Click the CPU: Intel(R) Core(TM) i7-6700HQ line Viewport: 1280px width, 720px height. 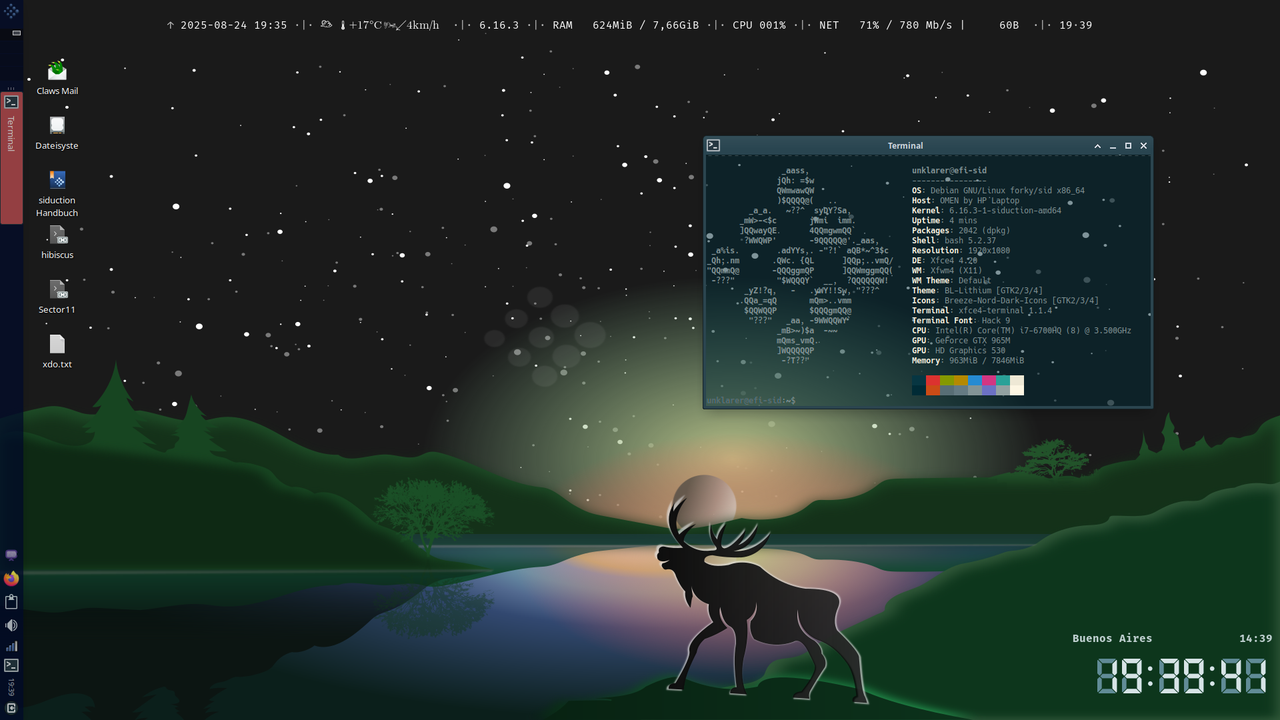click(1021, 330)
